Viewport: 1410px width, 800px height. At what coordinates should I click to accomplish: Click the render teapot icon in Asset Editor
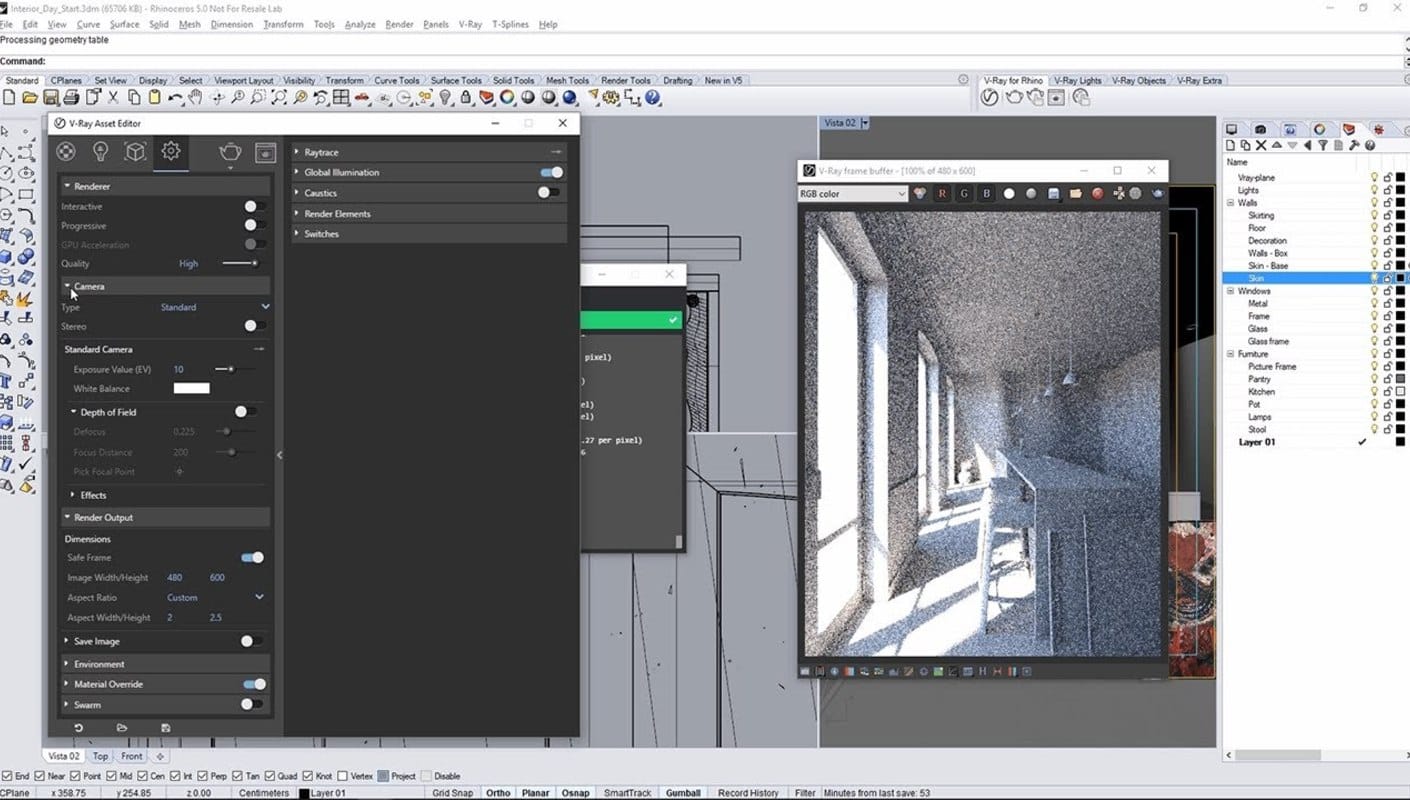coord(230,152)
